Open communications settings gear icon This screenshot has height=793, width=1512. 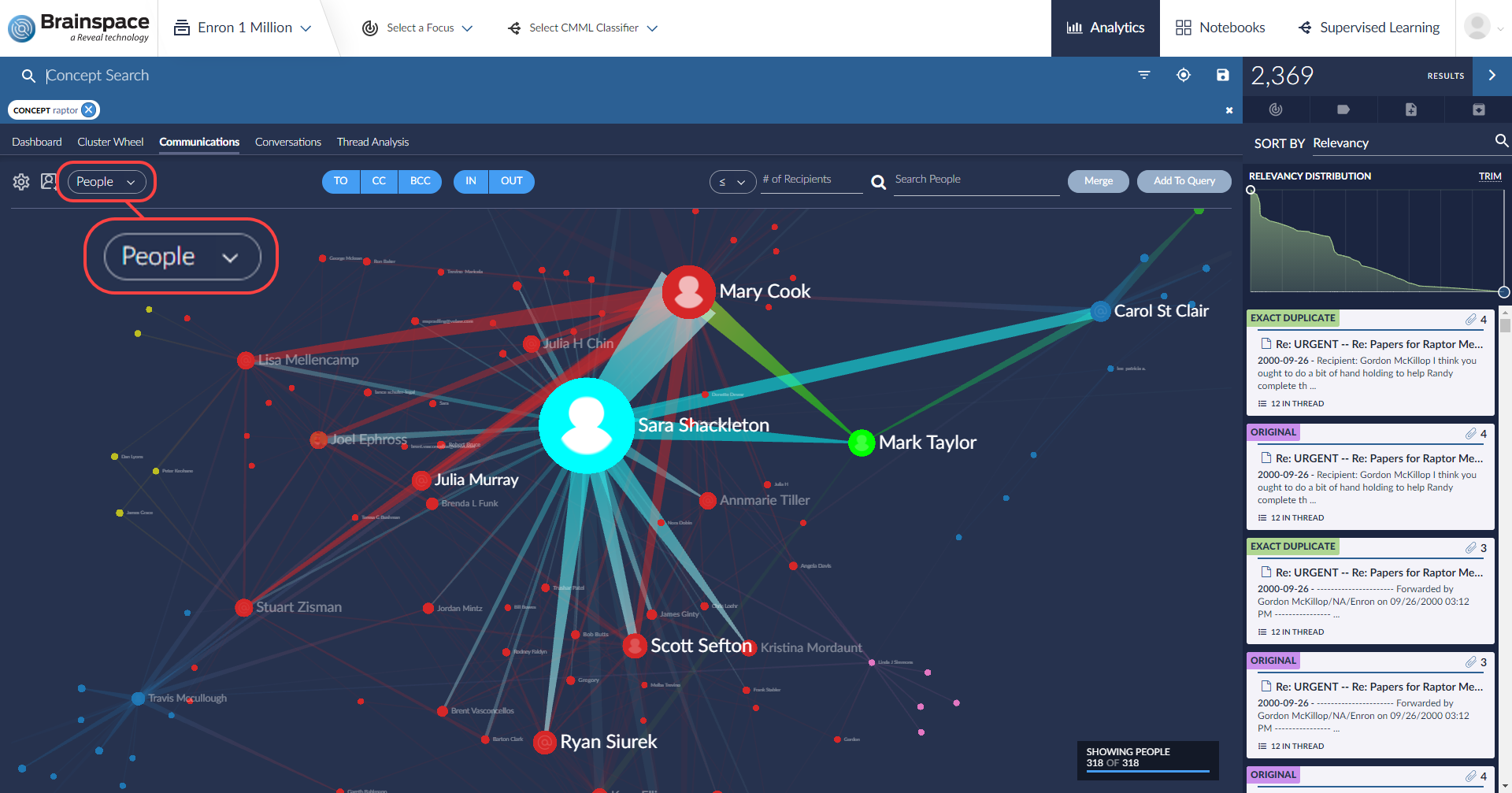(x=21, y=182)
